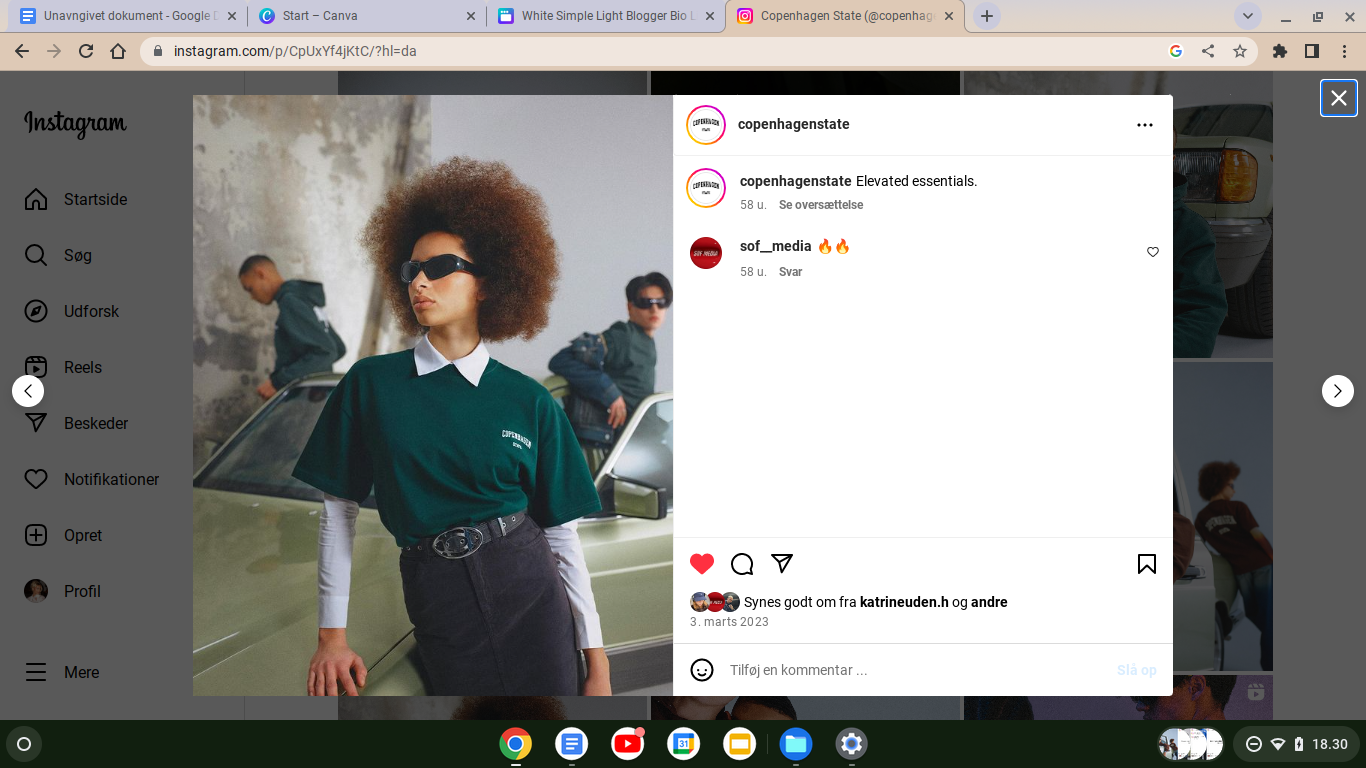Open Udforsk in the sidebar
The width and height of the screenshot is (1366, 768).
pos(90,311)
